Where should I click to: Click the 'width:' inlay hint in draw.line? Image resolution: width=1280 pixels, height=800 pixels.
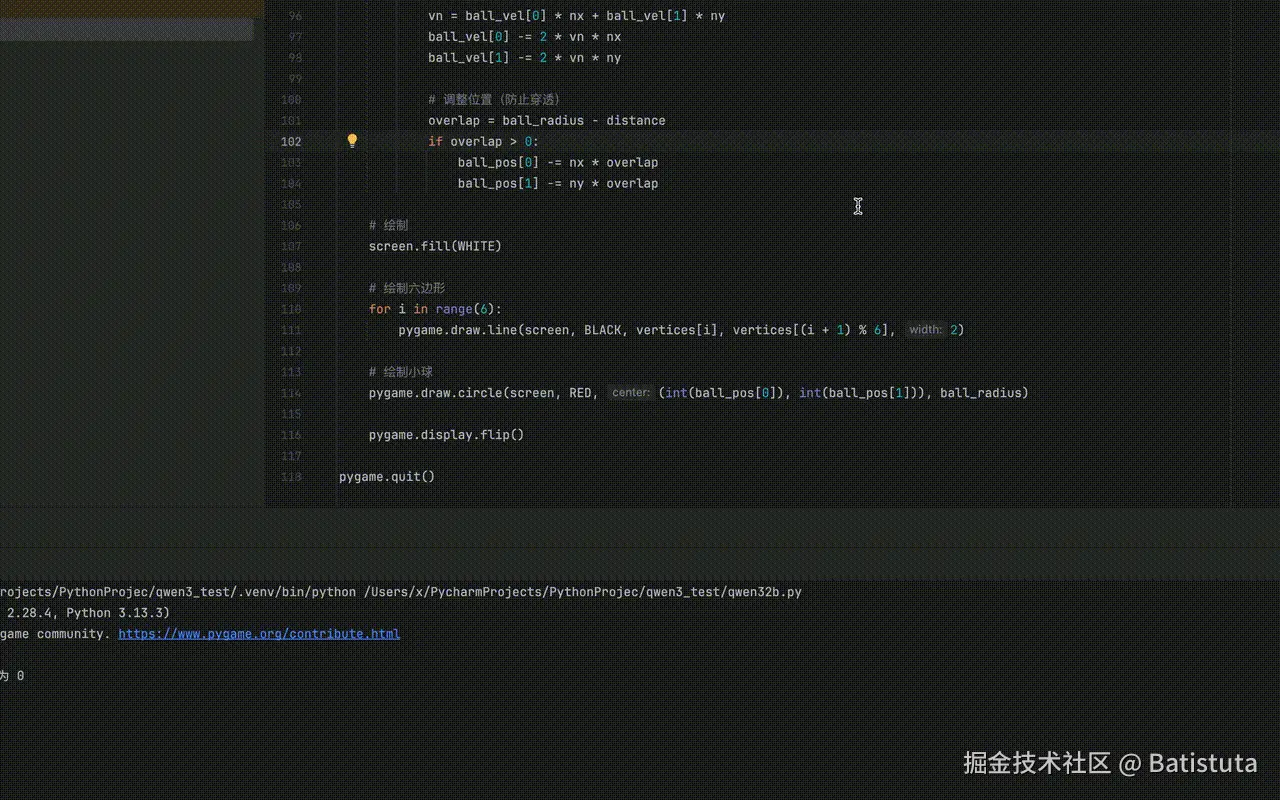(925, 330)
